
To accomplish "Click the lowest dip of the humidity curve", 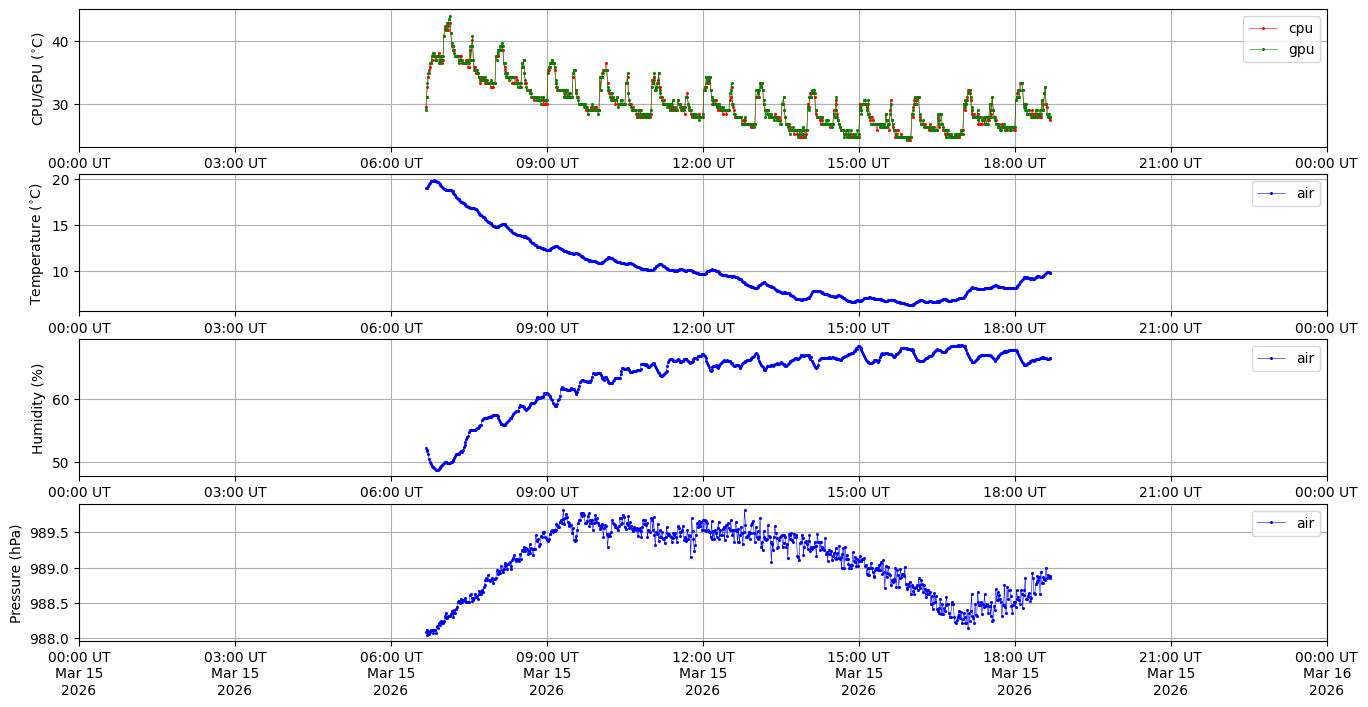I will (x=437, y=469).
